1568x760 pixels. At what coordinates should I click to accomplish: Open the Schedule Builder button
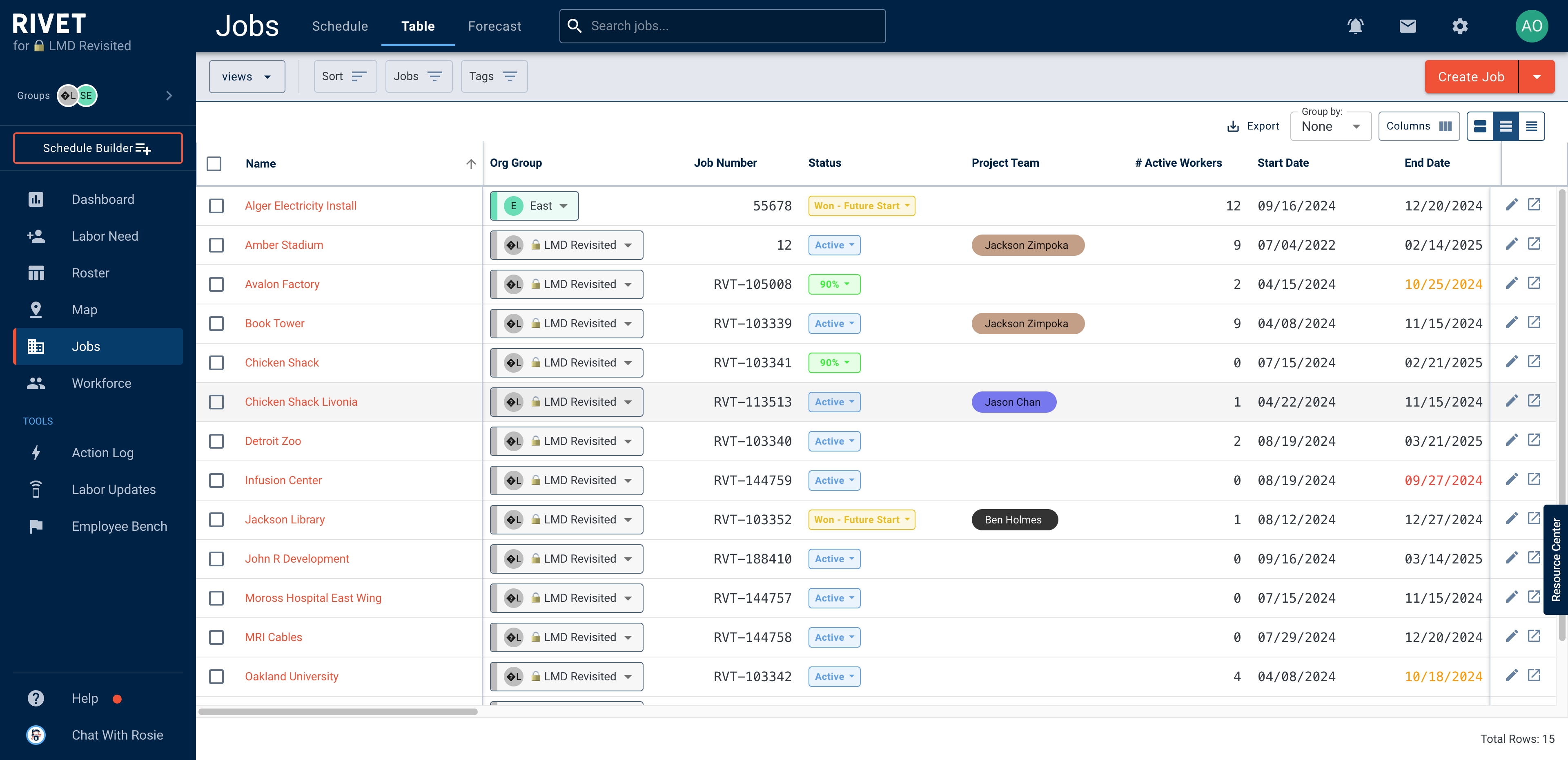(98, 148)
